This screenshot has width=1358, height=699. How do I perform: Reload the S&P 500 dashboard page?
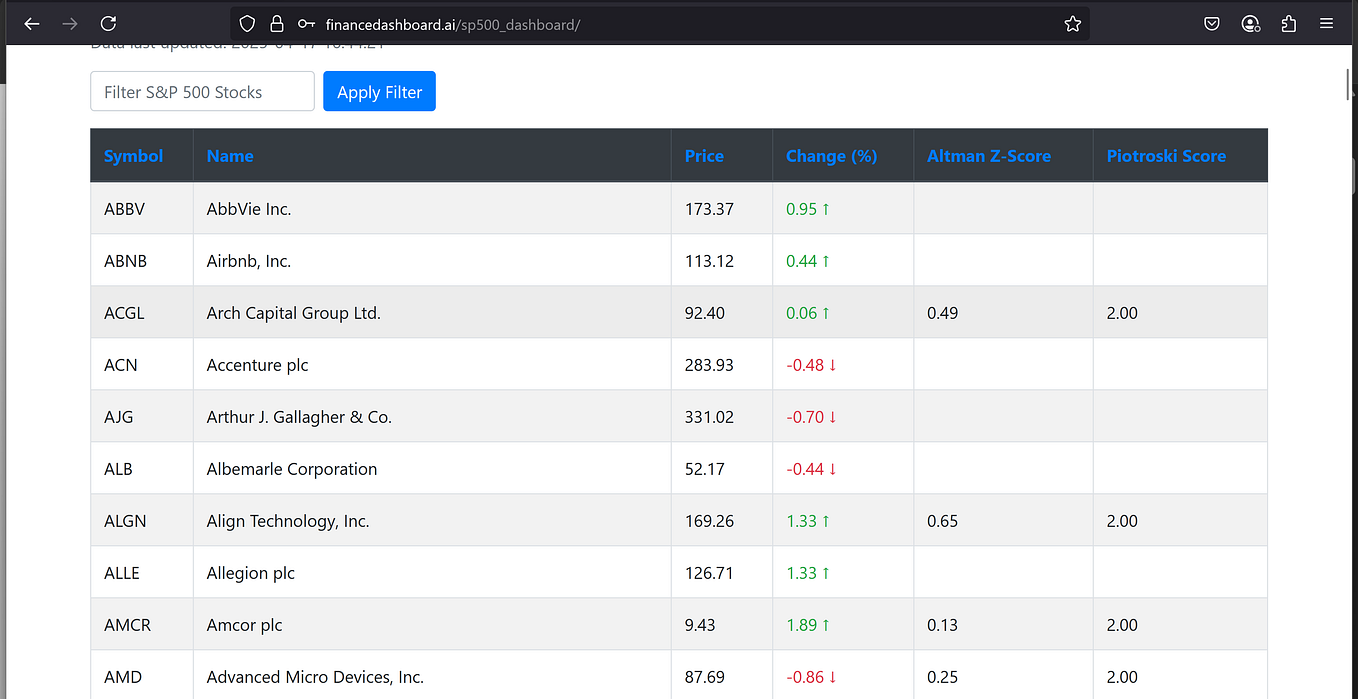108,23
